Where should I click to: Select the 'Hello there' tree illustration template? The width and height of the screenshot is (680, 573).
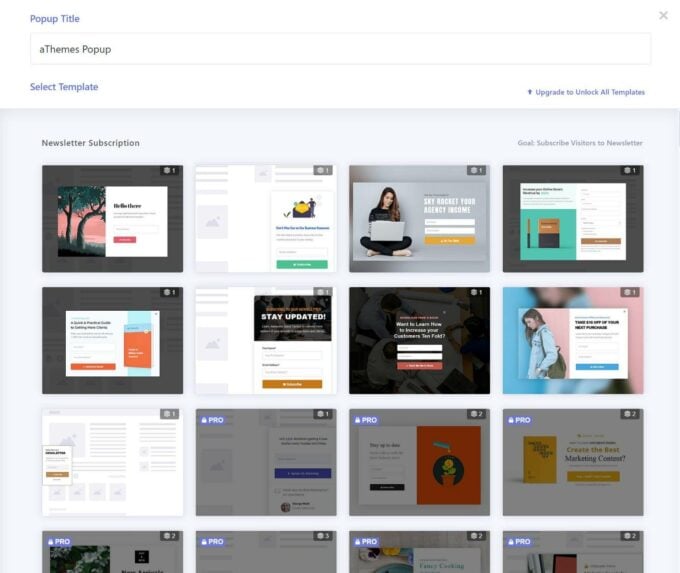tap(112, 219)
